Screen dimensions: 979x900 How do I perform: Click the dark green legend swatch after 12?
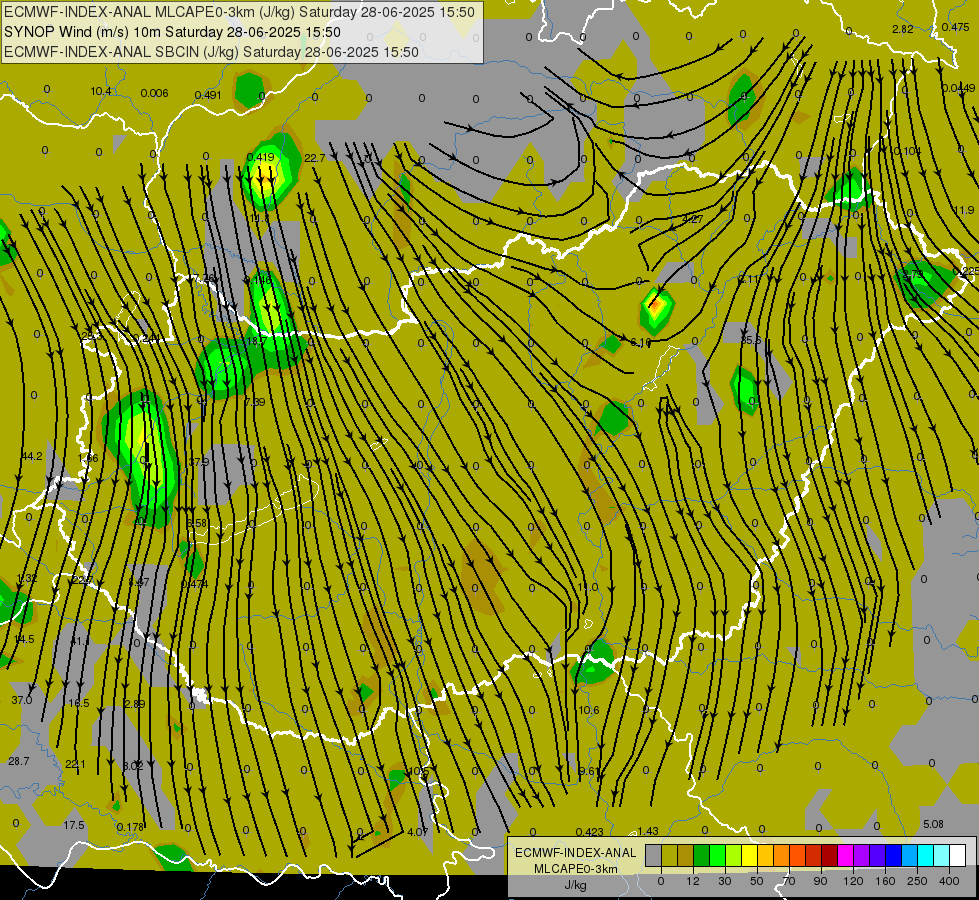(x=701, y=855)
